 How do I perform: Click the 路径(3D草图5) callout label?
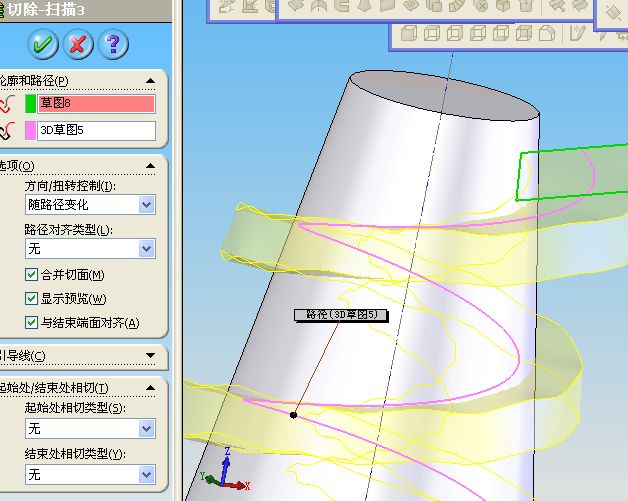pyautogui.click(x=341, y=315)
